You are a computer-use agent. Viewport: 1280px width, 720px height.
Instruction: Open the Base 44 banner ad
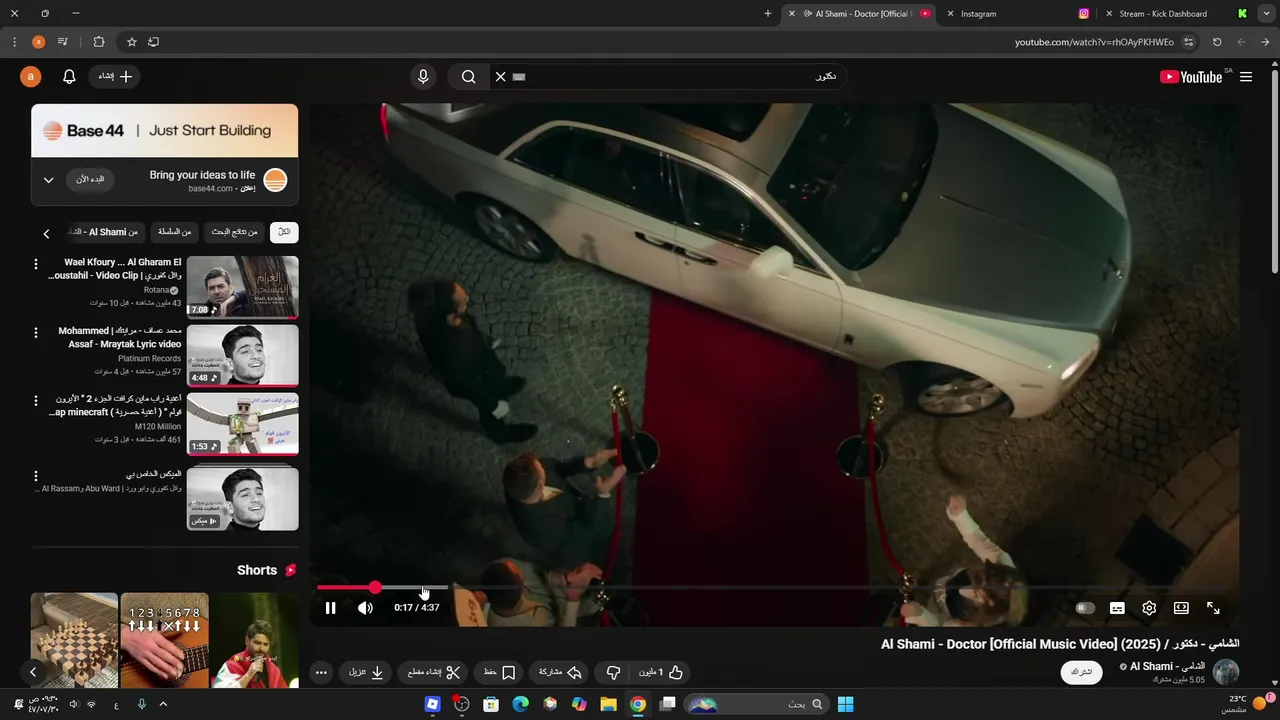[165, 131]
